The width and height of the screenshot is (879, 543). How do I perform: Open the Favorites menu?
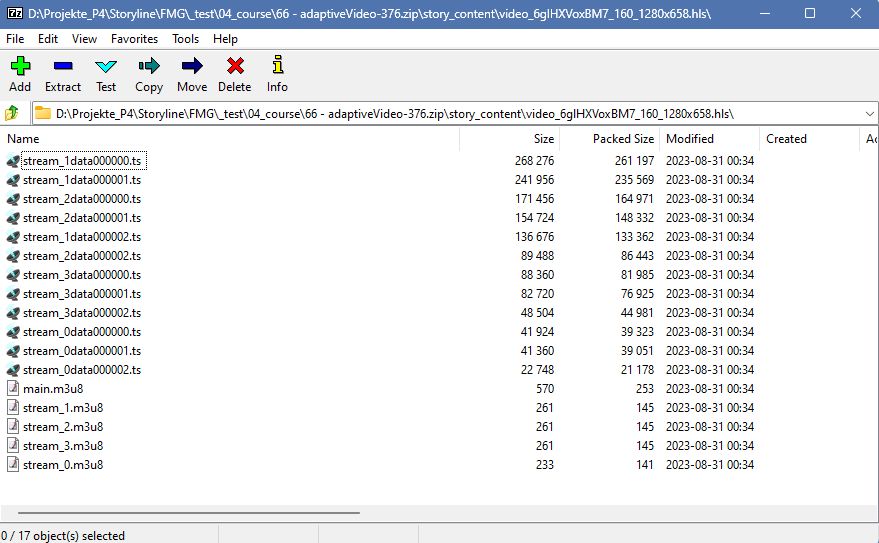coord(134,39)
